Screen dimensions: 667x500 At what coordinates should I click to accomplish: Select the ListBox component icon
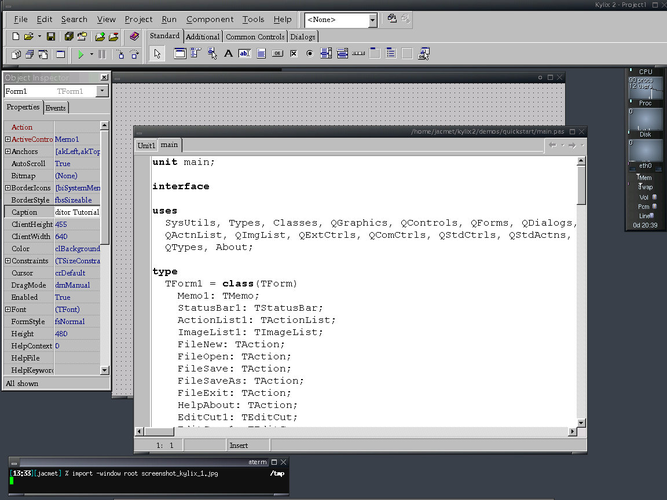(x=326, y=54)
